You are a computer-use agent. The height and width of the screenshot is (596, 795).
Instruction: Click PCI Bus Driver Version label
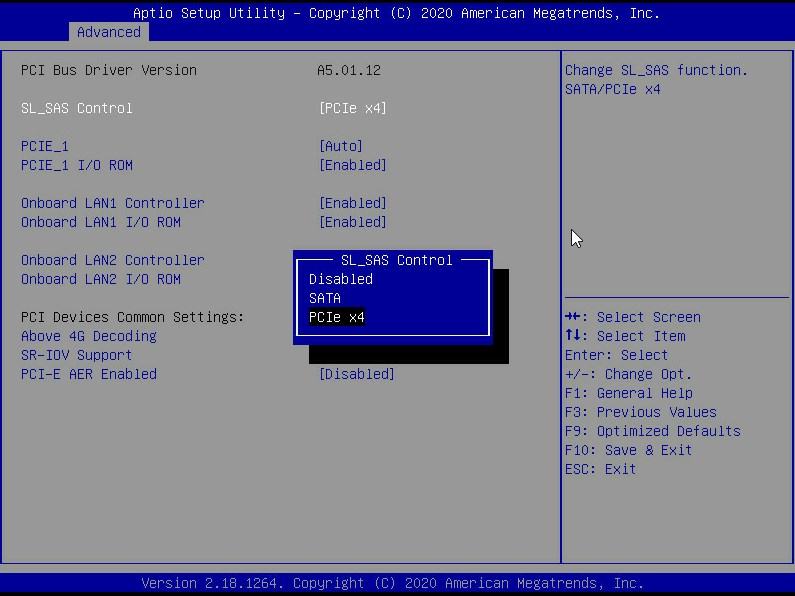click(109, 70)
